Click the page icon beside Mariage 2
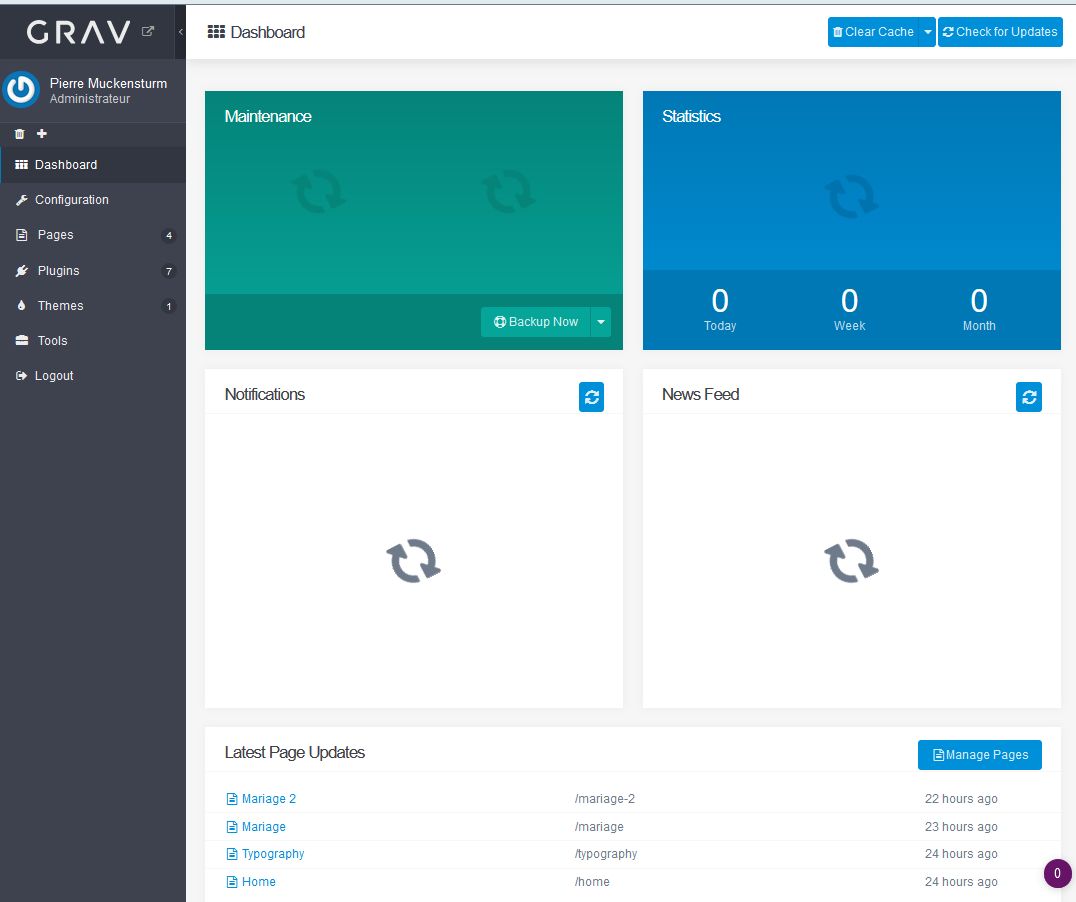 pyautogui.click(x=232, y=799)
